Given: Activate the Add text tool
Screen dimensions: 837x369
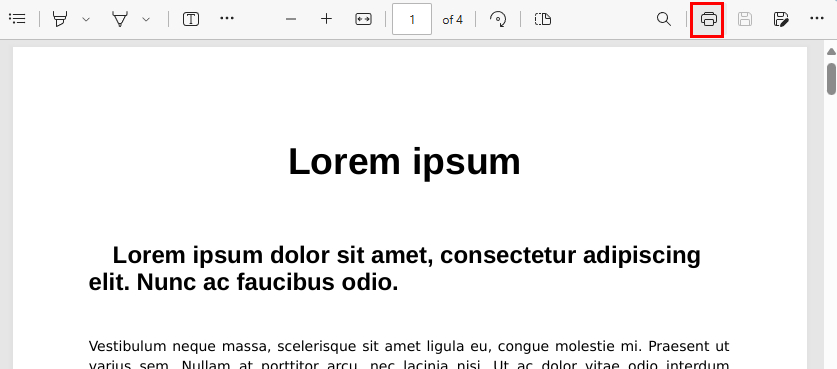Looking at the screenshot, I should point(191,19).
